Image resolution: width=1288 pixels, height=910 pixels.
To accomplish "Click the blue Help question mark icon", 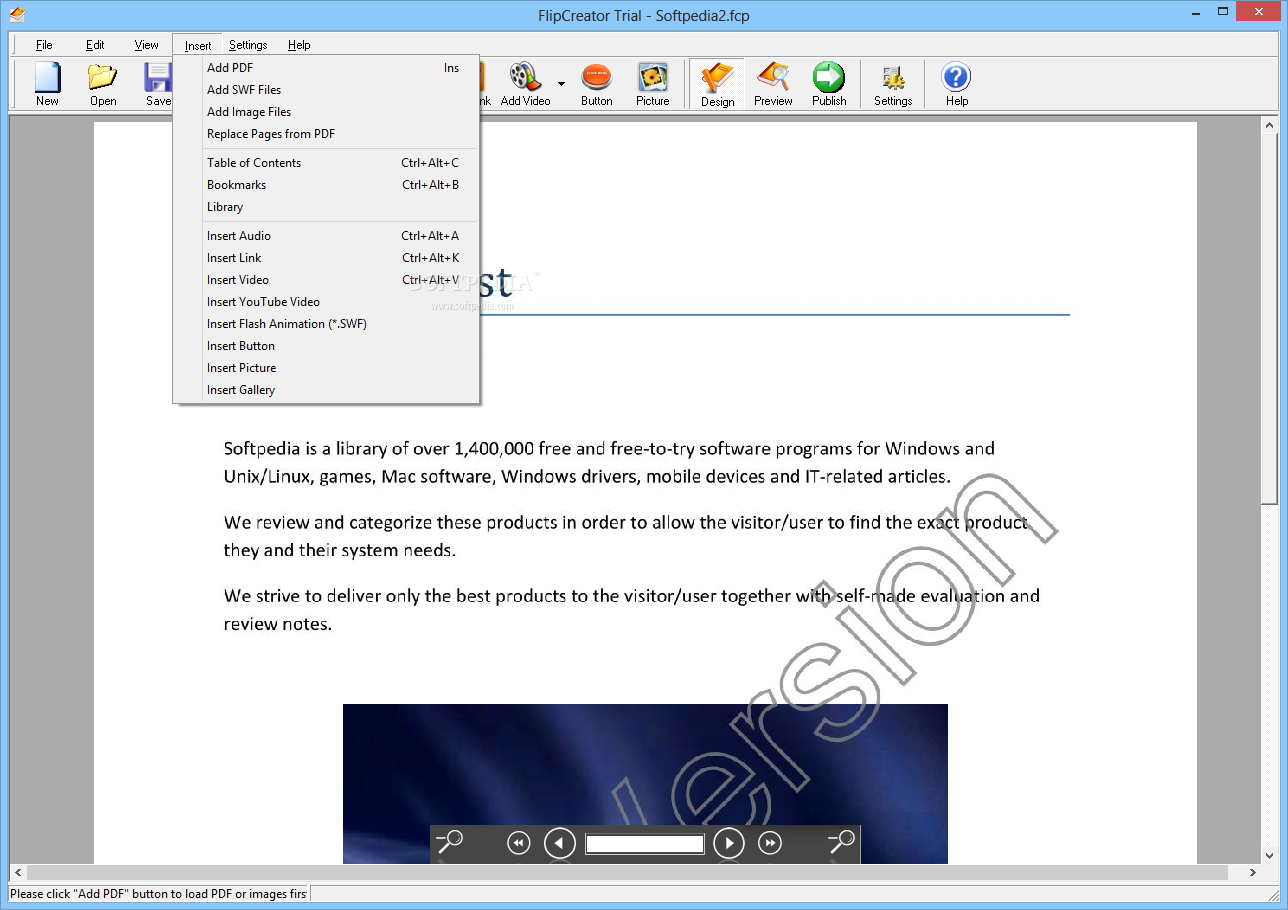I will [957, 84].
